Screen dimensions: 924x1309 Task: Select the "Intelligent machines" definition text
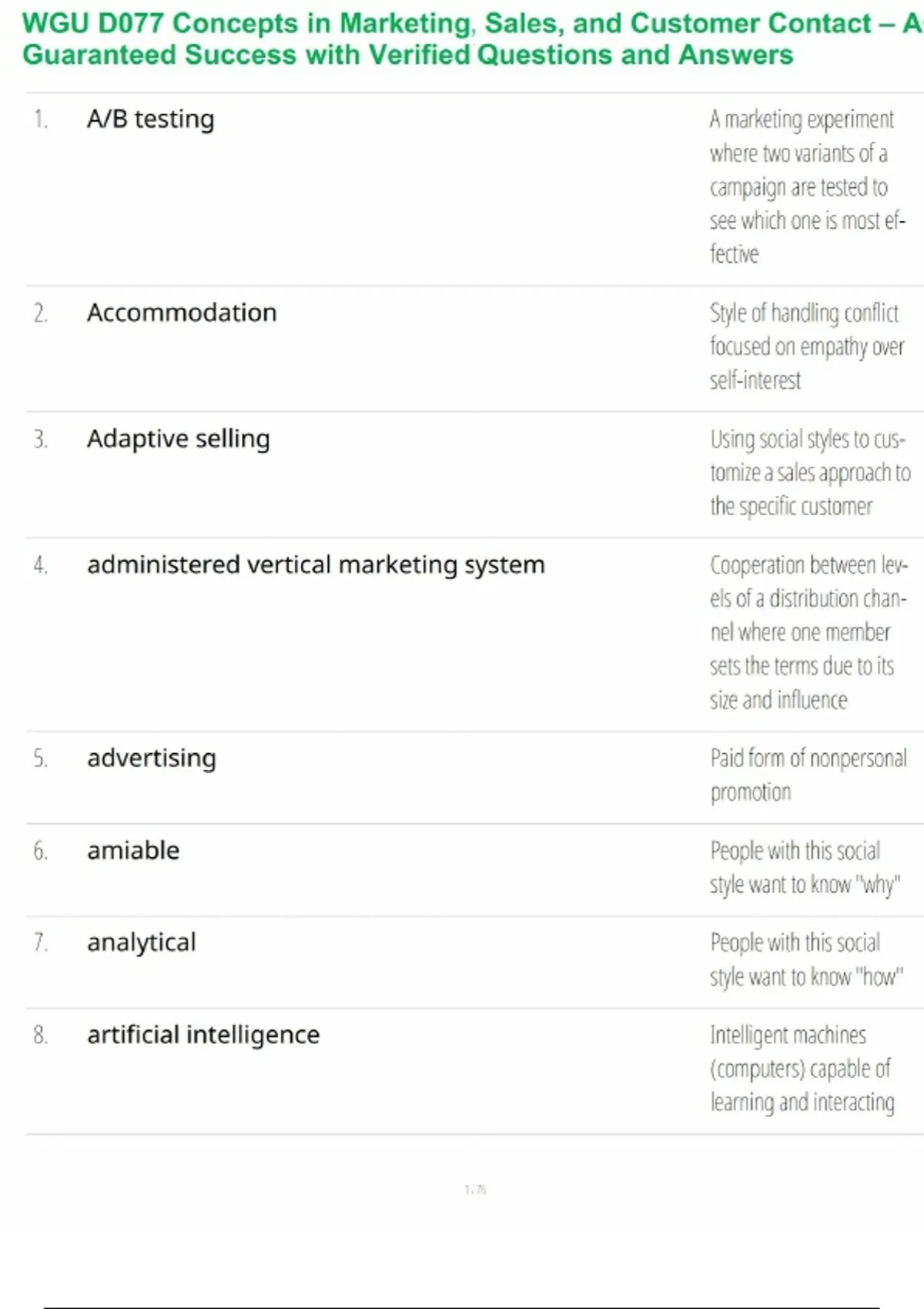click(801, 1069)
